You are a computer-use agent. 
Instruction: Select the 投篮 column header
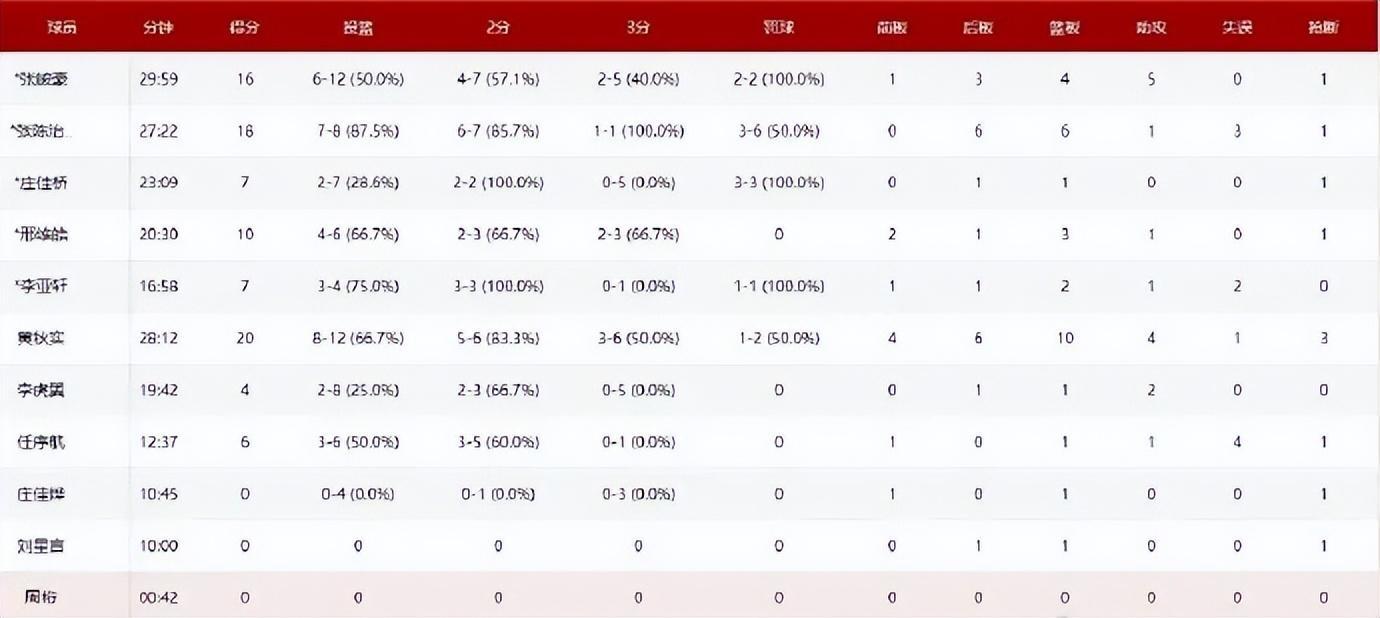click(357, 28)
